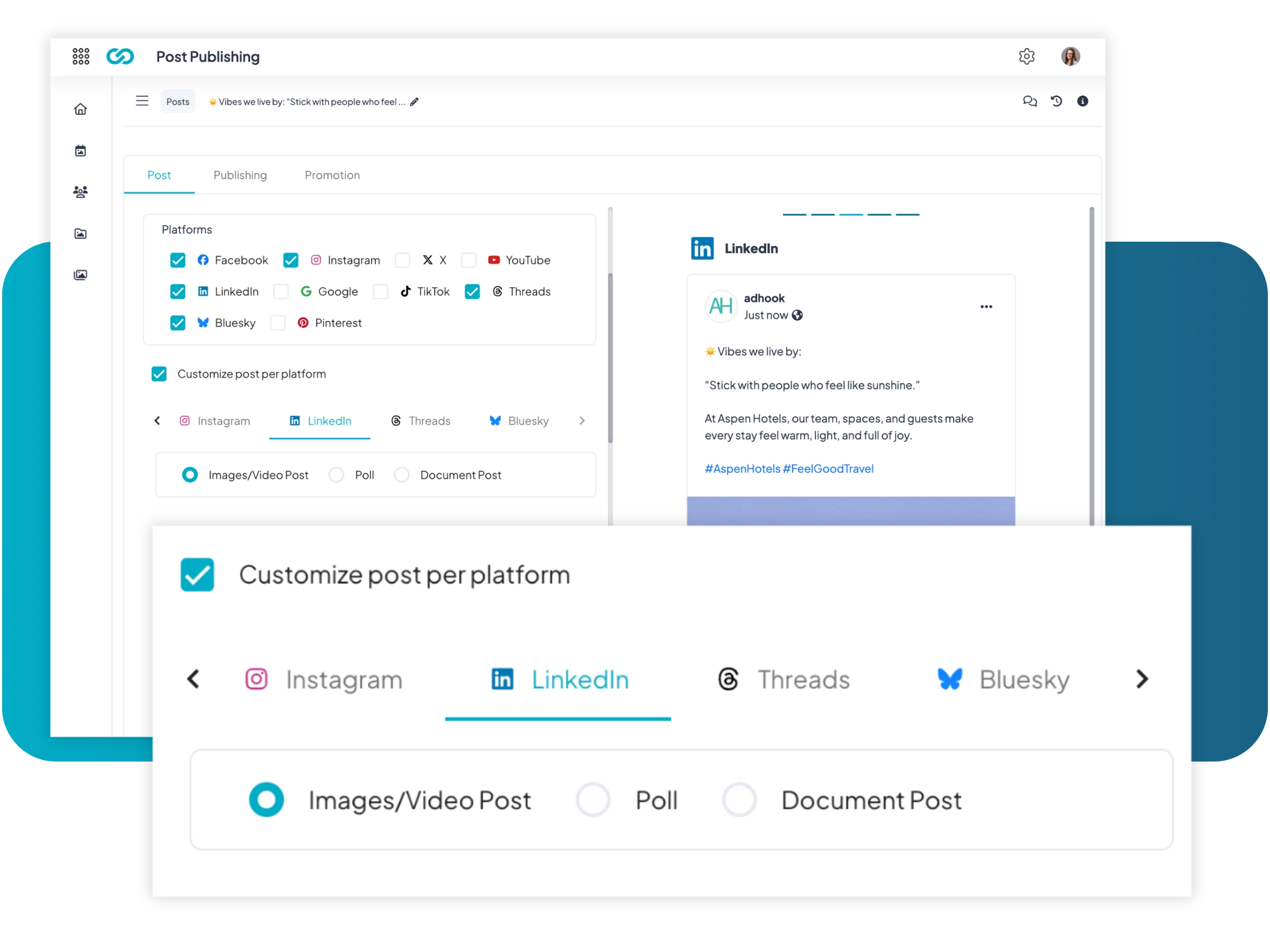Open the team members sidebar icon
Viewport: 1270px width, 952px height.
(x=80, y=191)
